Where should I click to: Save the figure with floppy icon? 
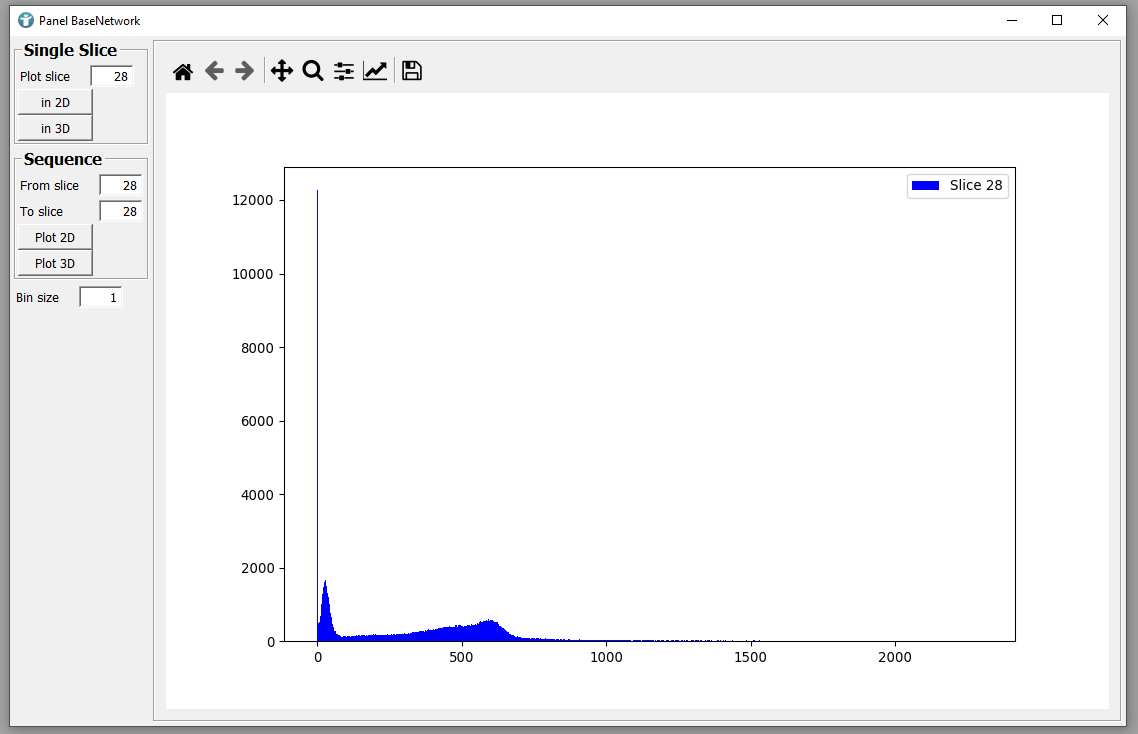(411, 71)
